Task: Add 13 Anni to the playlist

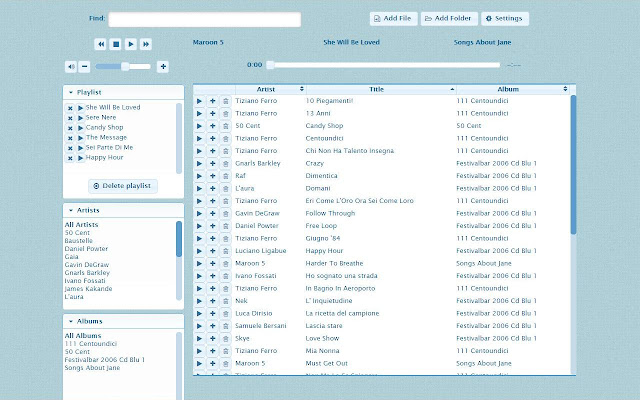Action: pos(212,114)
